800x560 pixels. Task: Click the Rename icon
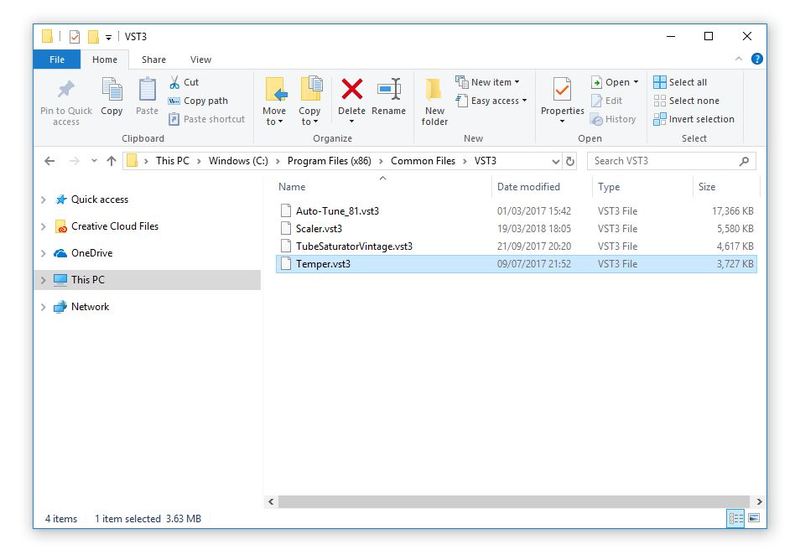tap(388, 91)
